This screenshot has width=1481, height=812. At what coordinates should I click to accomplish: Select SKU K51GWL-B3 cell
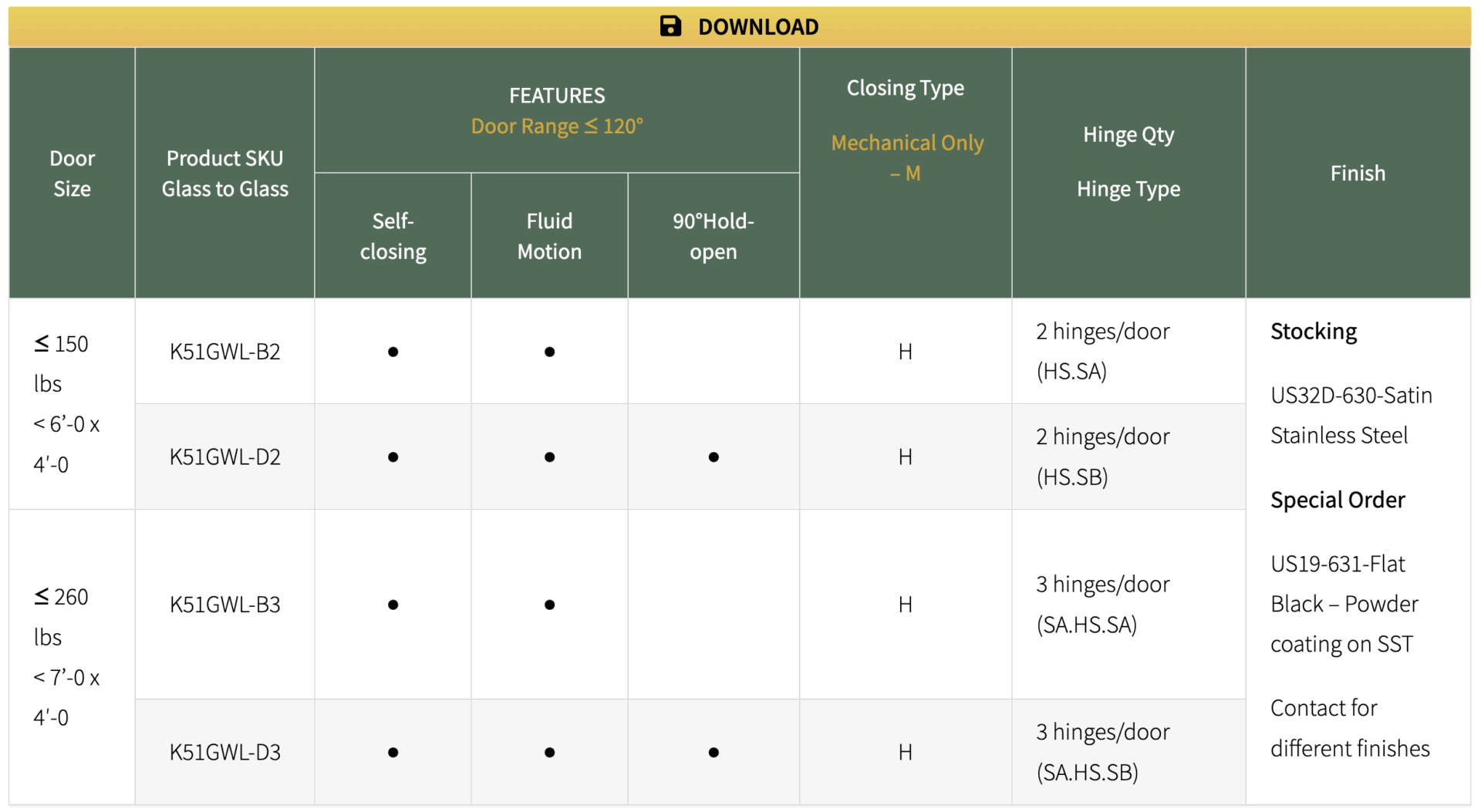(x=224, y=605)
